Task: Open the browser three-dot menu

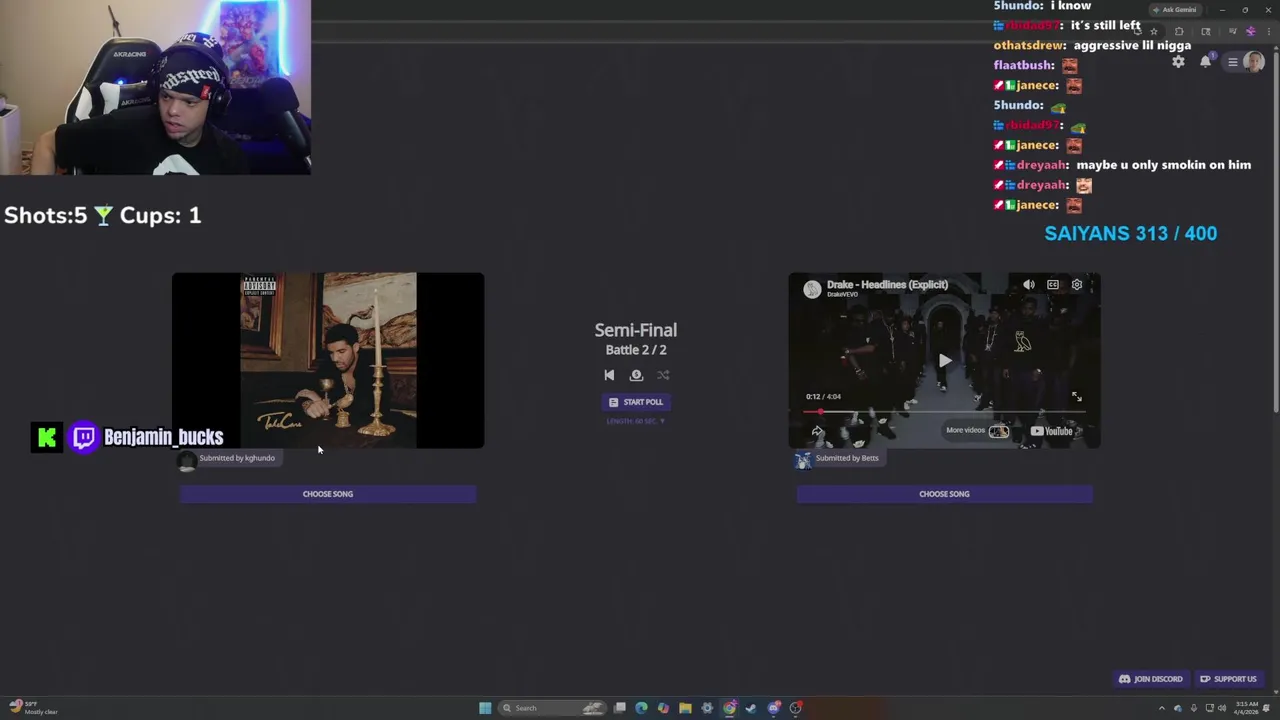Action: point(1269,31)
